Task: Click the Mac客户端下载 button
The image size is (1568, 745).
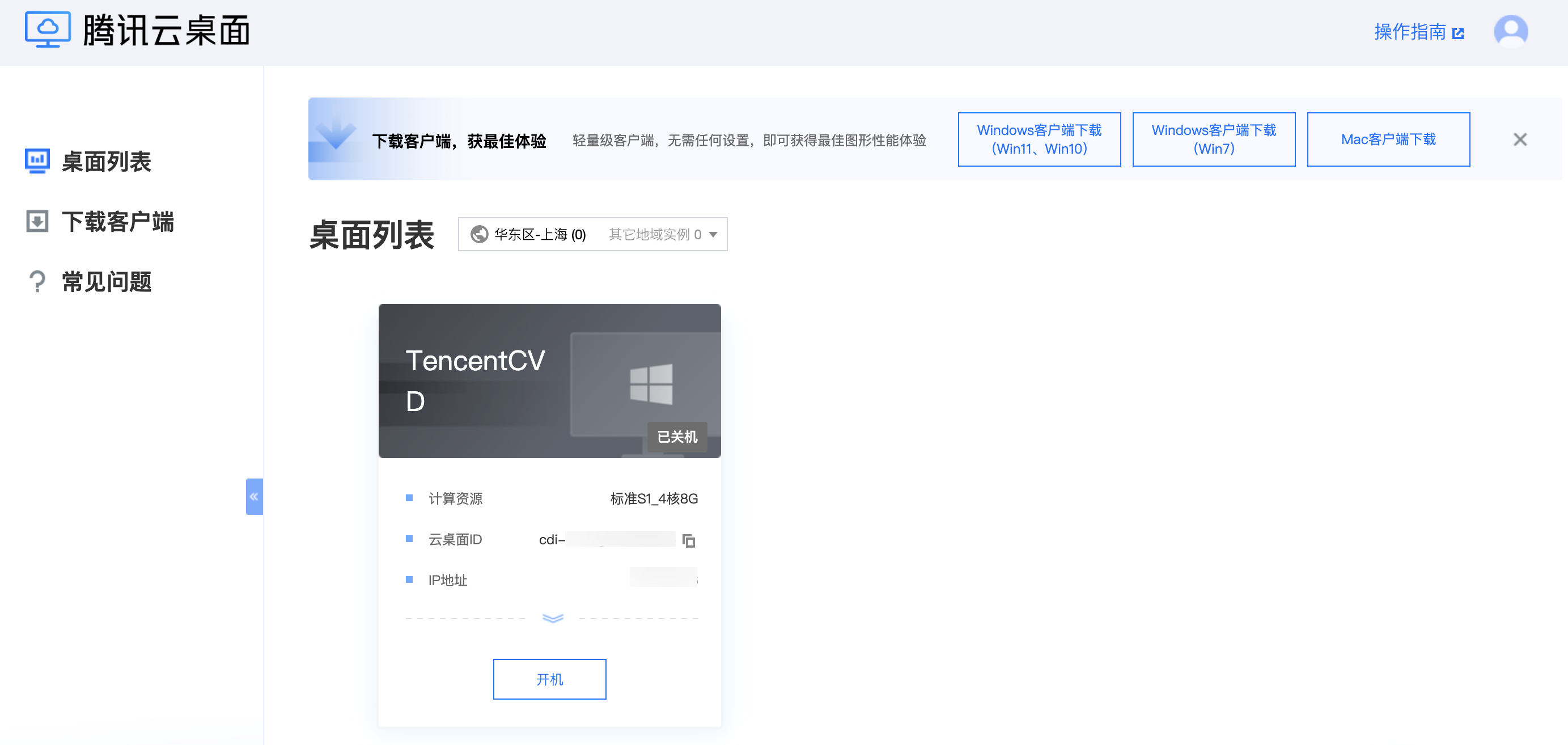Action: tap(1388, 139)
